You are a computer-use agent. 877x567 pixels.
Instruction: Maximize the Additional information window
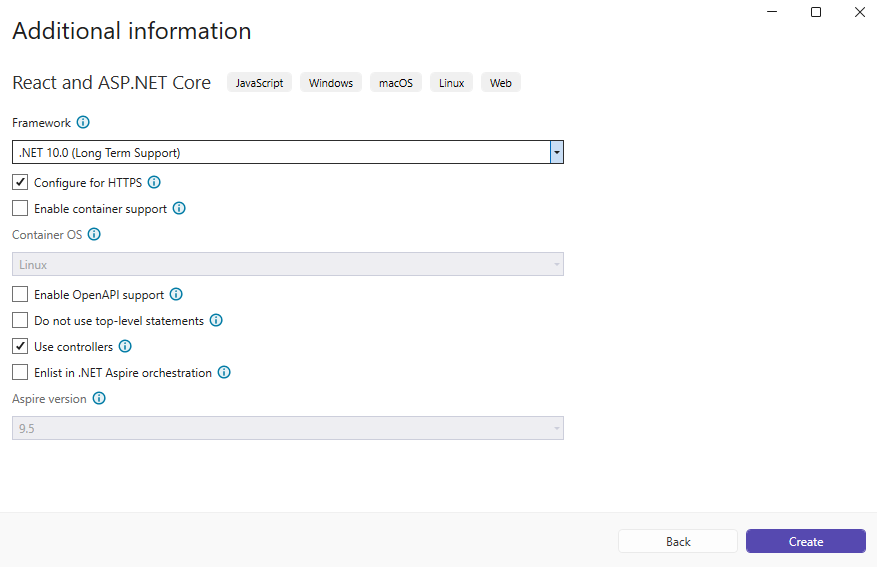[816, 12]
